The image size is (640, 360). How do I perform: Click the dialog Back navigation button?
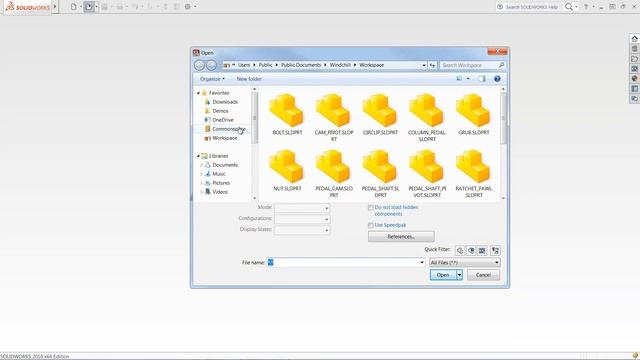click(x=199, y=65)
